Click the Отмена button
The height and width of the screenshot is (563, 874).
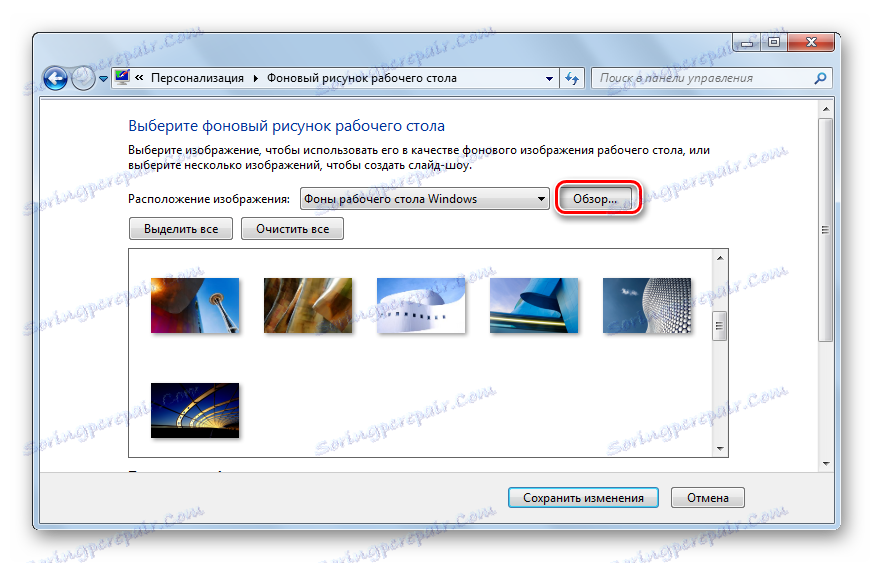click(707, 498)
